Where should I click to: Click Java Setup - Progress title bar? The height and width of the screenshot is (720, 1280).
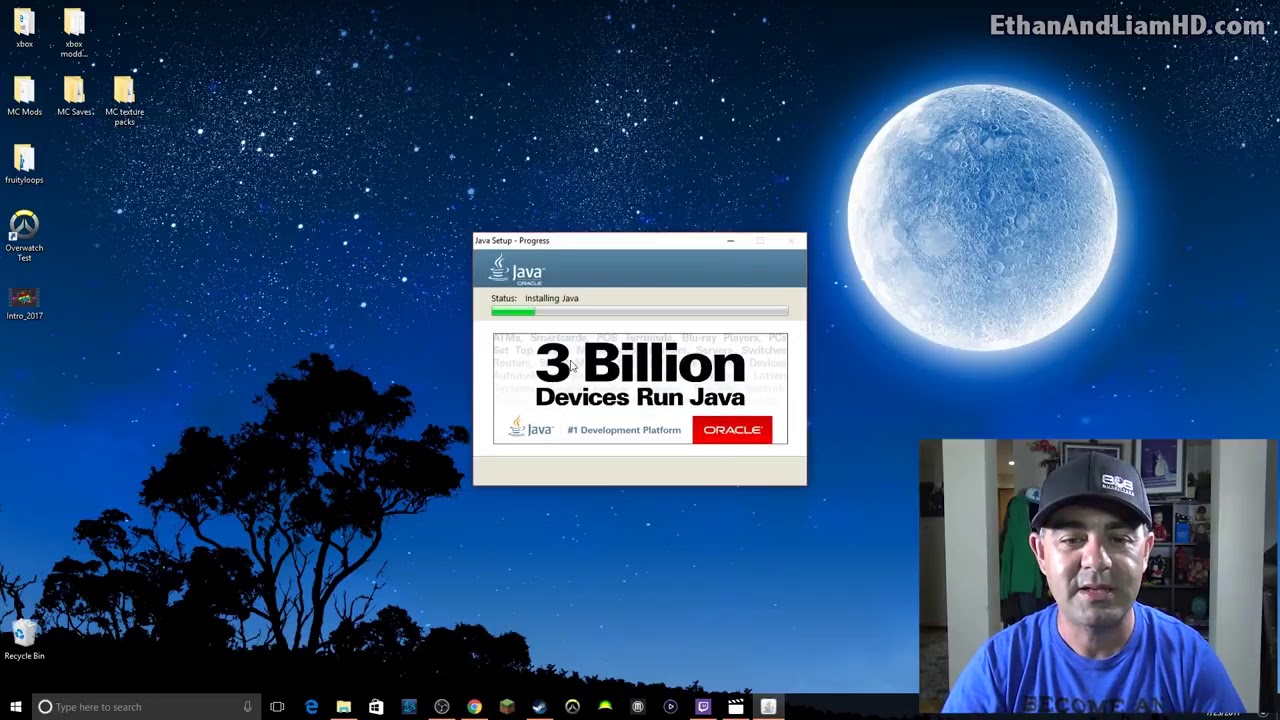click(x=640, y=240)
